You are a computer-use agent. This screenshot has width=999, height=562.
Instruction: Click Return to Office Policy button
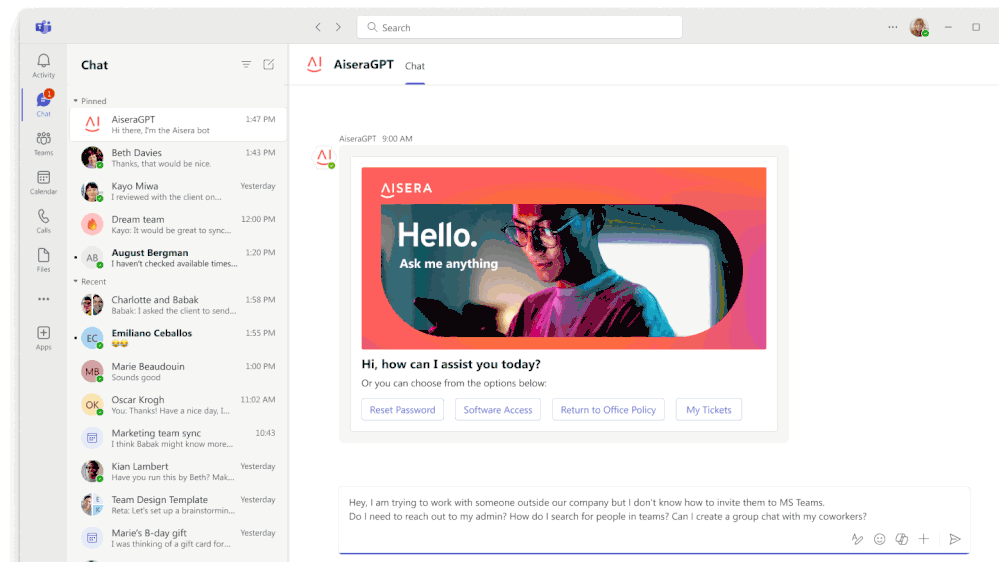[x=608, y=410]
